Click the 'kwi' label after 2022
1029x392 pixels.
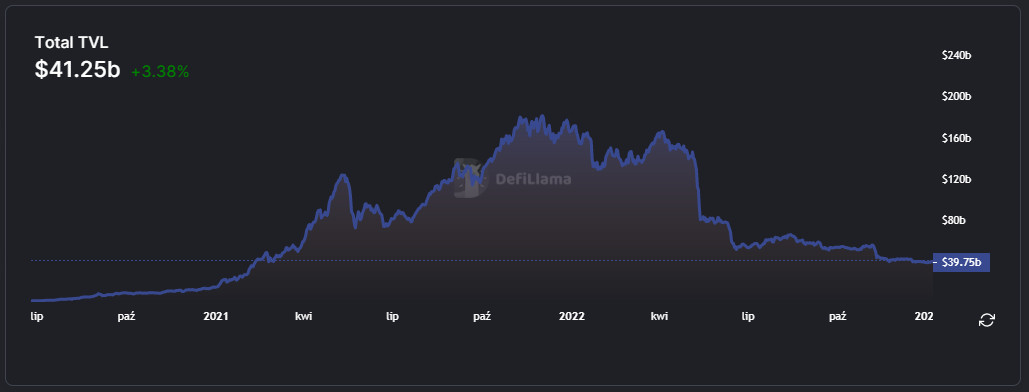click(659, 316)
